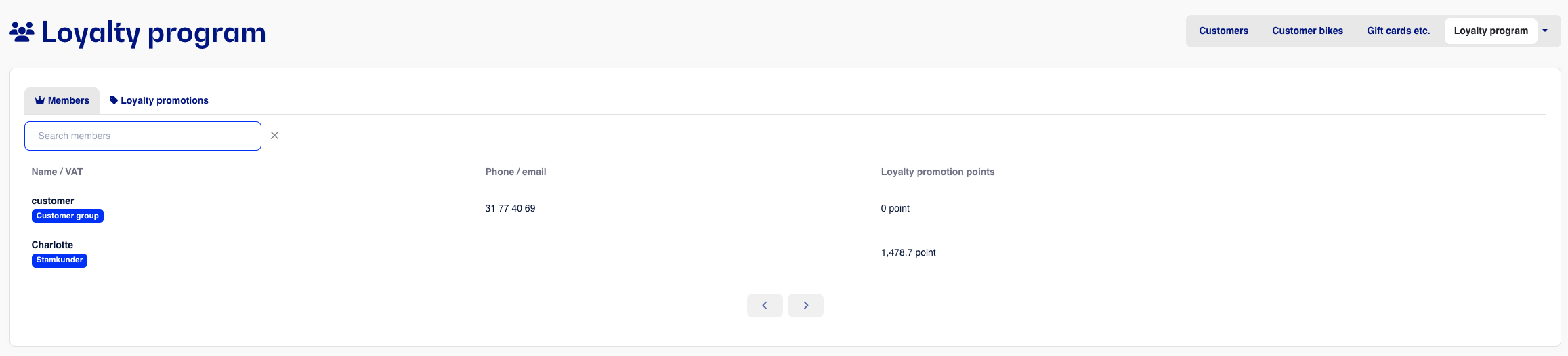
Task: Open Gift cards etc. section
Action: 1398,31
